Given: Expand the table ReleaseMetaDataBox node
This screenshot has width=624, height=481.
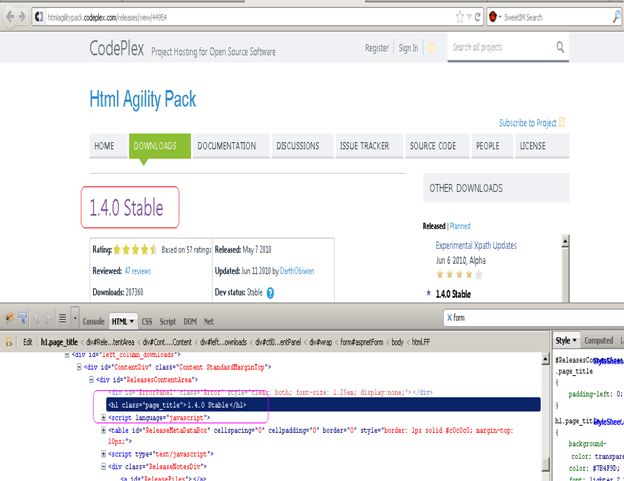Looking at the screenshot, I should (x=103, y=430).
